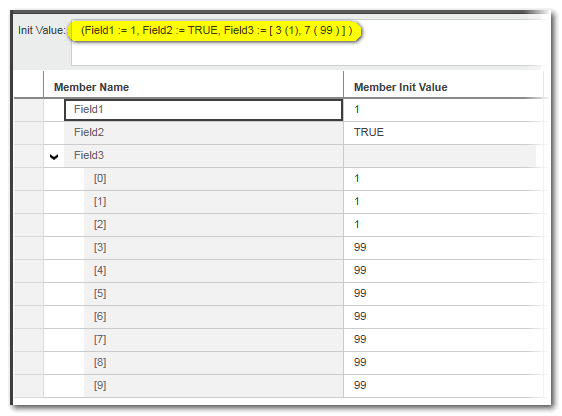Screen dimensions: 562x416
Task: Select the Field2 member name cell
Action: (203, 133)
